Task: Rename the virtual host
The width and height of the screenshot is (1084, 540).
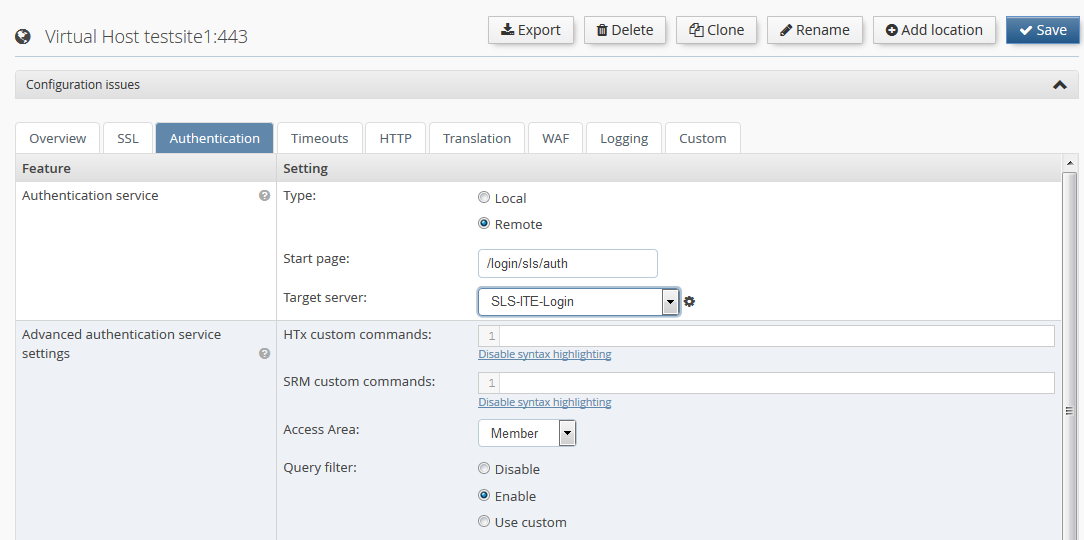Action: click(x=814, y=30)
